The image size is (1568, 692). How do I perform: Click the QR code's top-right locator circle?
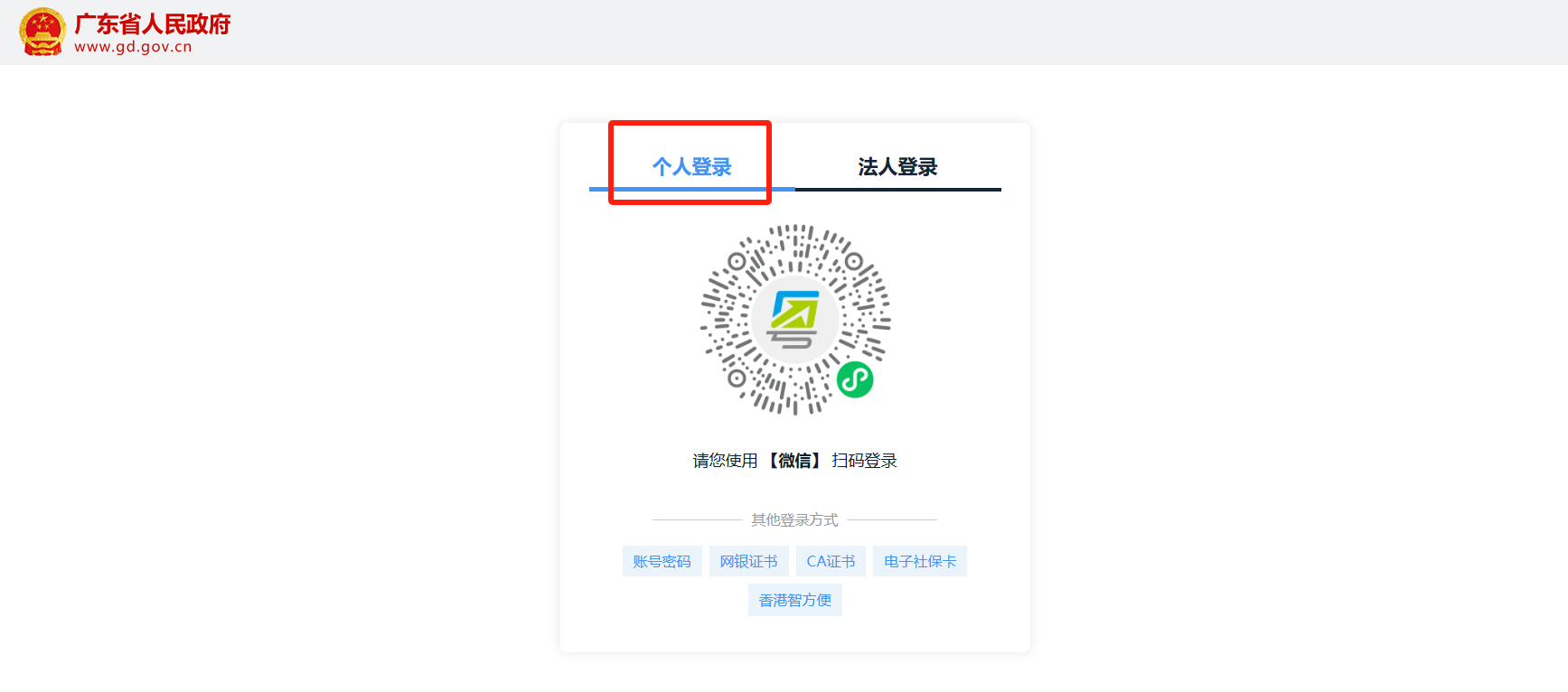pyautogui.click(x=853, y=262)
